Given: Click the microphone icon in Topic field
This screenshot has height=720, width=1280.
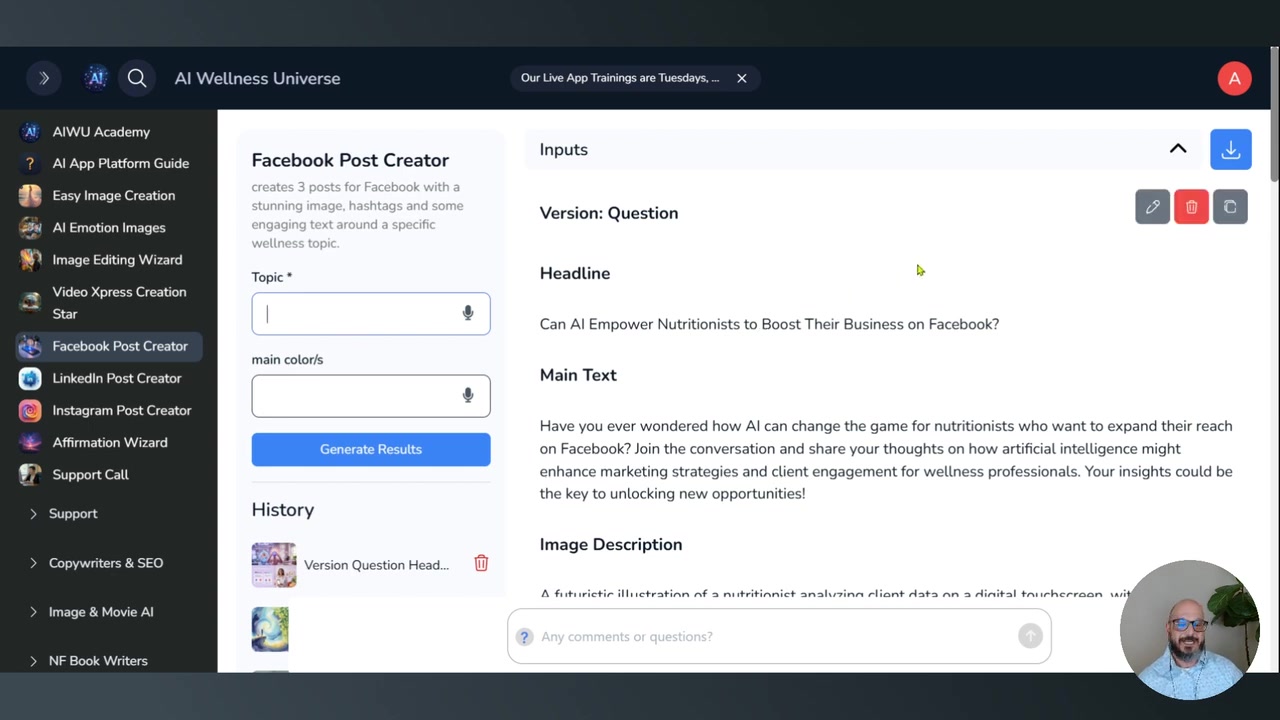Looking at the screenshot, I should tap(468, 314).
